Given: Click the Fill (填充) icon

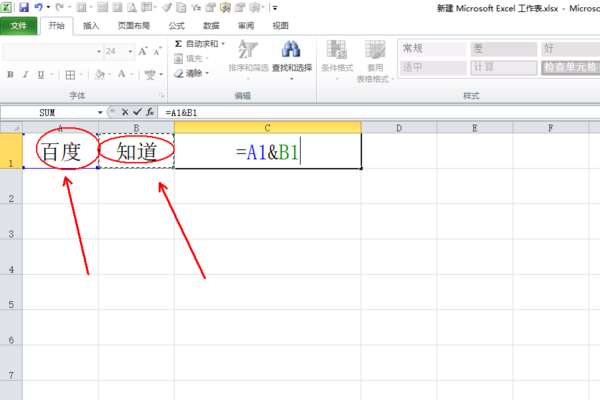Looking at the screenshot, I should coord(178,59).
